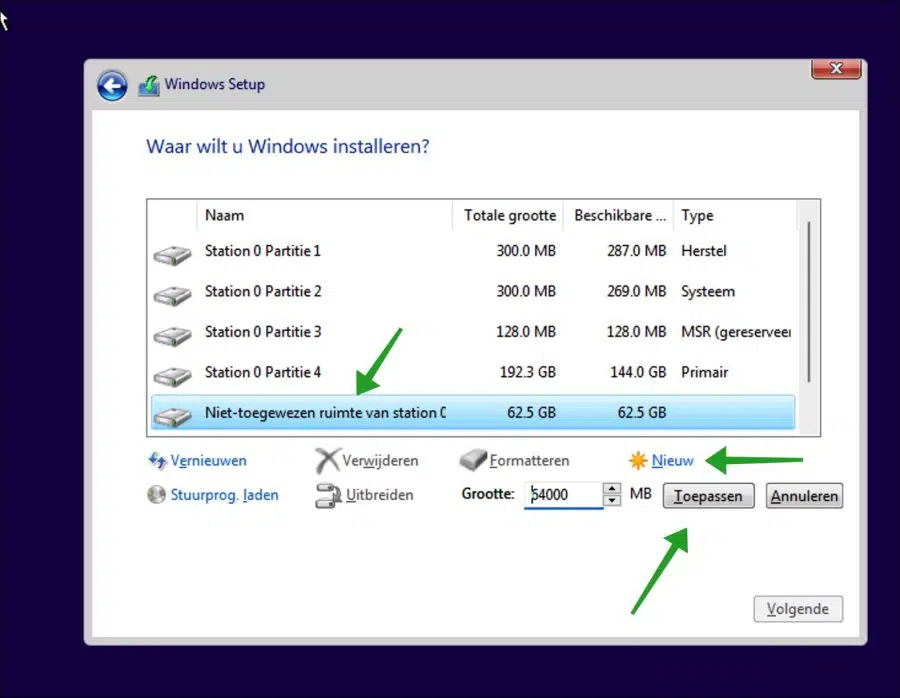The width and height of the screenshot is (900, 698).
Task: Sort by the Beschikbare column header
Action: (x=618, y=216)
